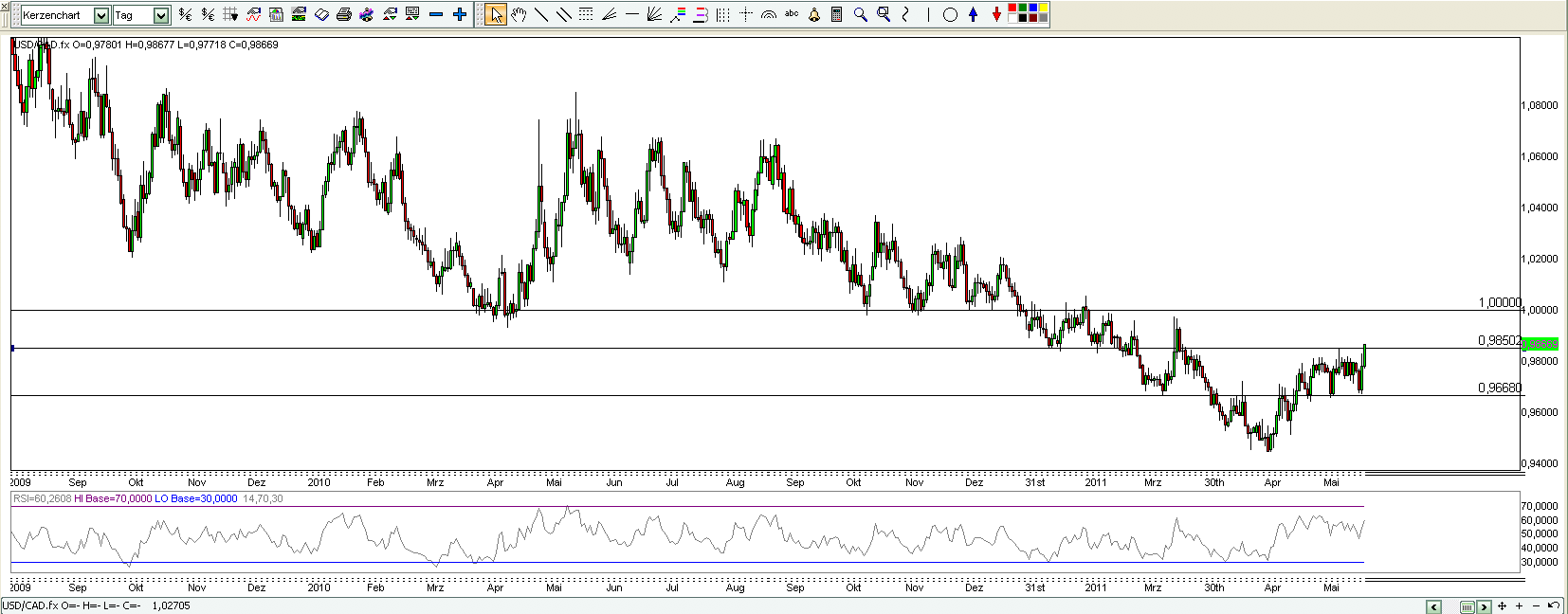
Task: Click the magnifier zoom icon
Action: [x=860, y=14]
